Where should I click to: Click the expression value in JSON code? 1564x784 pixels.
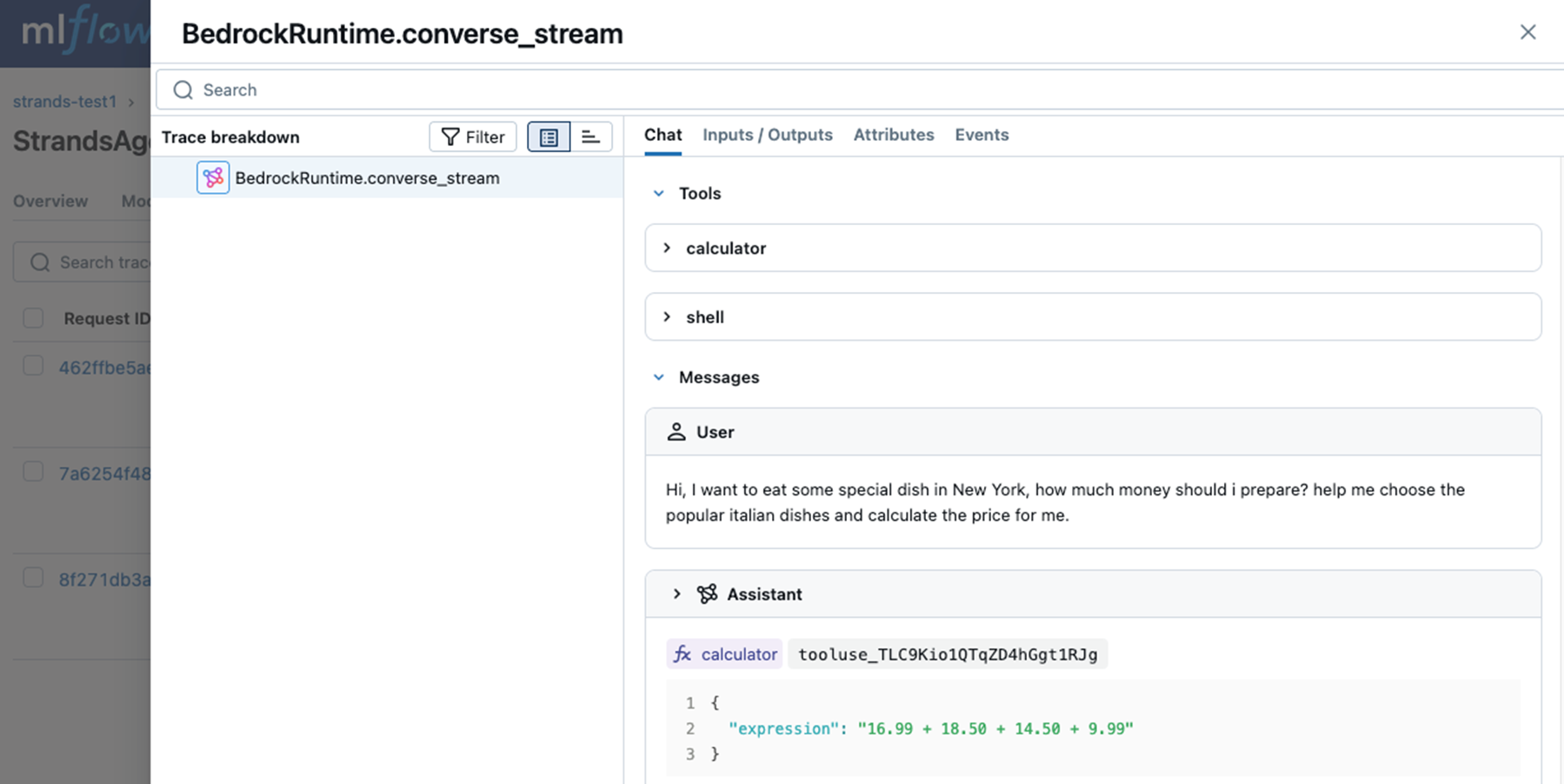[995, 729]
